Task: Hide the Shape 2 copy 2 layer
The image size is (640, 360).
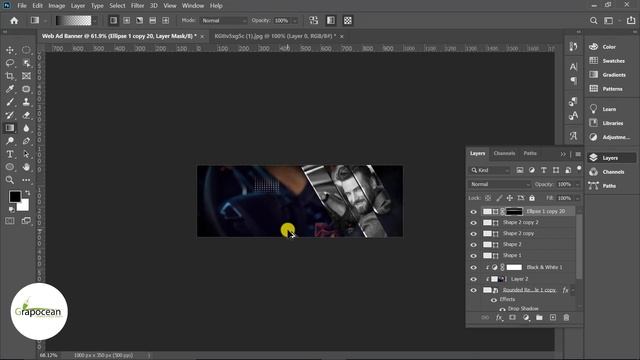Action: pos(473,223)
